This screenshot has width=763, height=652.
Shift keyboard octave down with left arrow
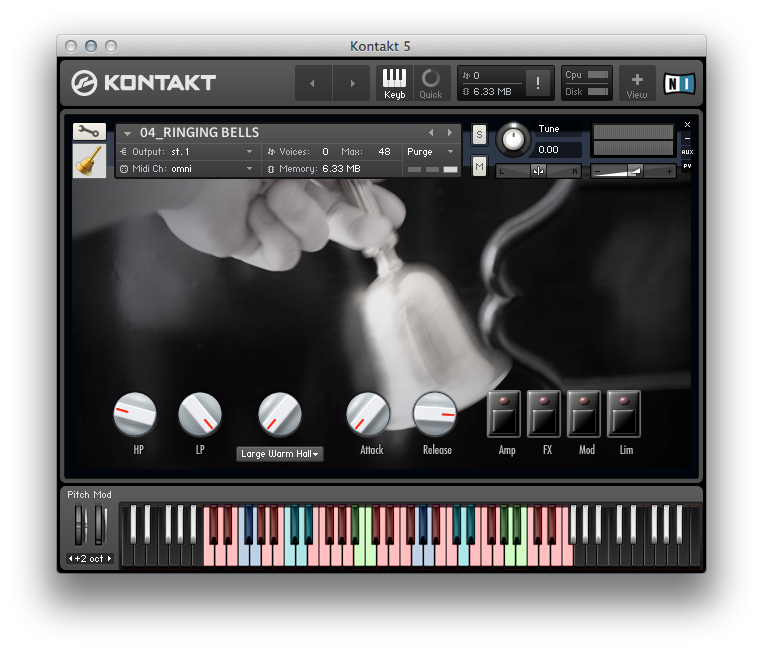71,559
